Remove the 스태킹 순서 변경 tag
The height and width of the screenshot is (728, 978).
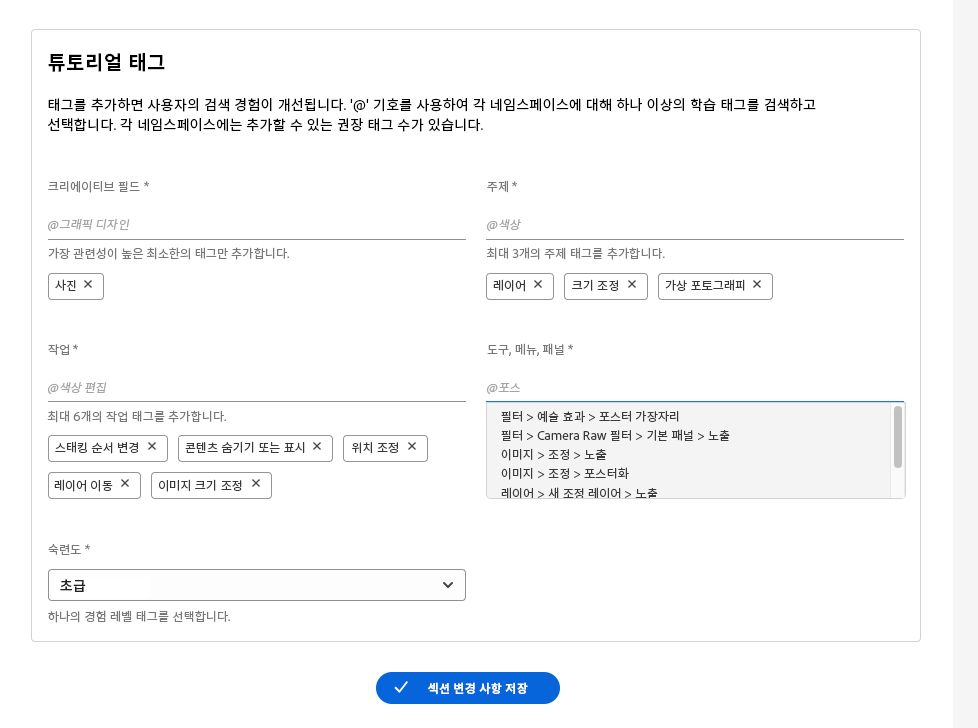pyautogui.click(x=152, y=447)
